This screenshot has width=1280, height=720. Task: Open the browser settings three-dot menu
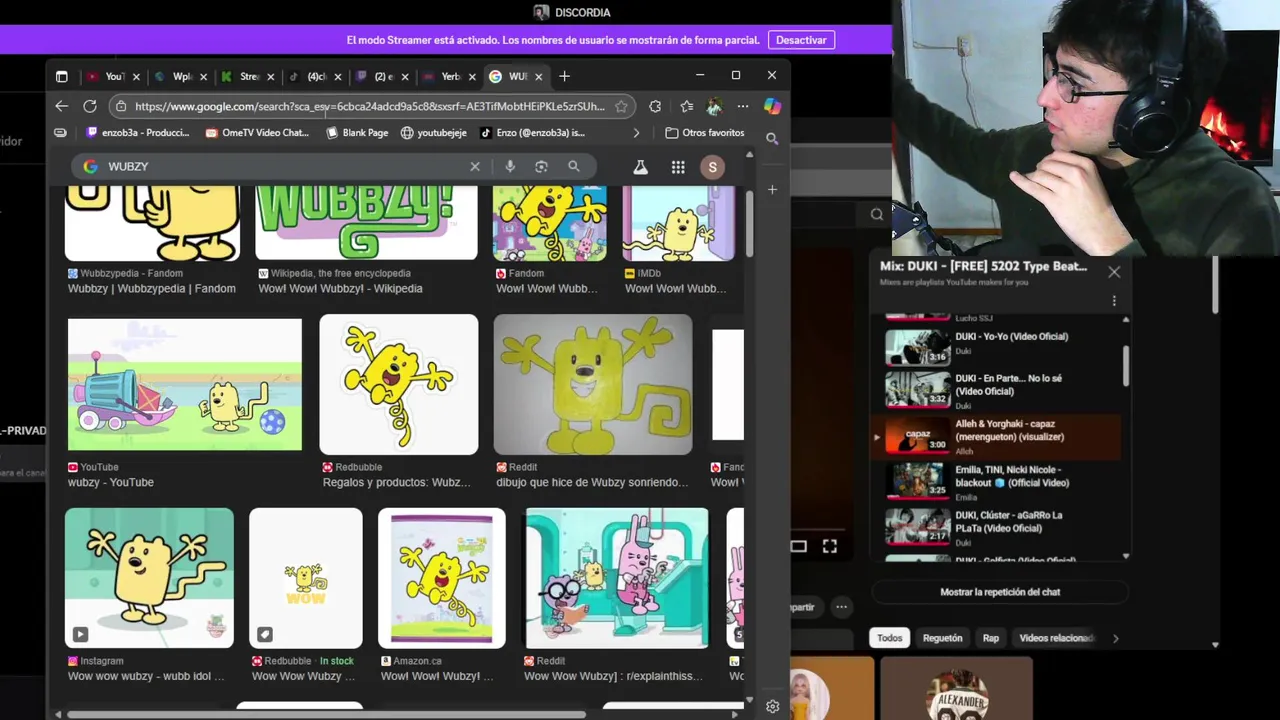[743, 106]
